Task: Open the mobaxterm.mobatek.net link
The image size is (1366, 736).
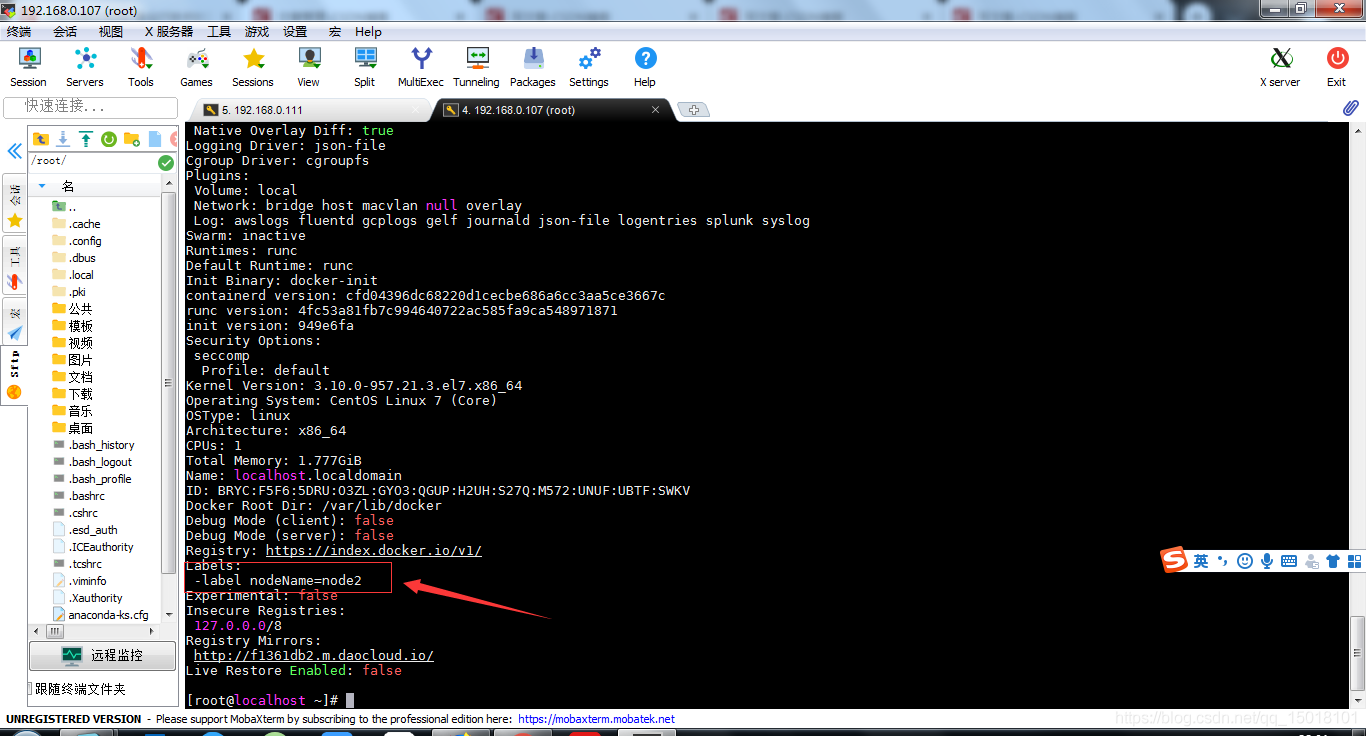Action: (x=596, y=719)
